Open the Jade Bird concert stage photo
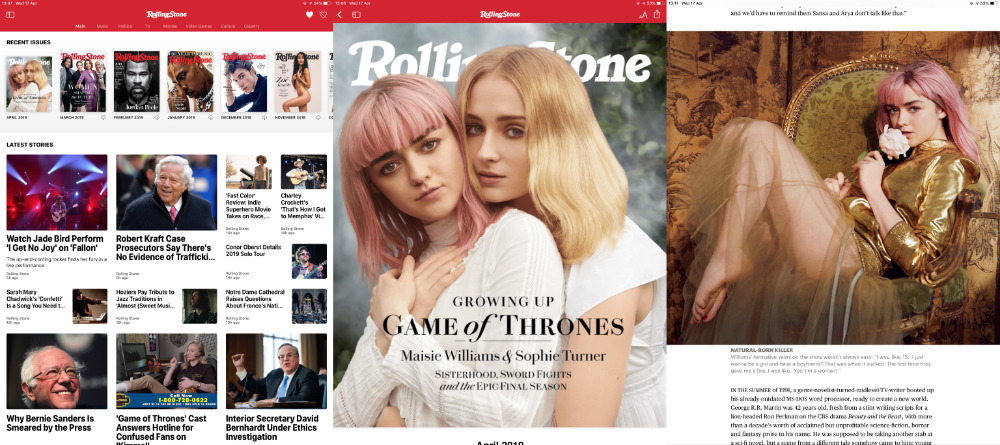The image size is (1000, 445). [x=57, y=193]
